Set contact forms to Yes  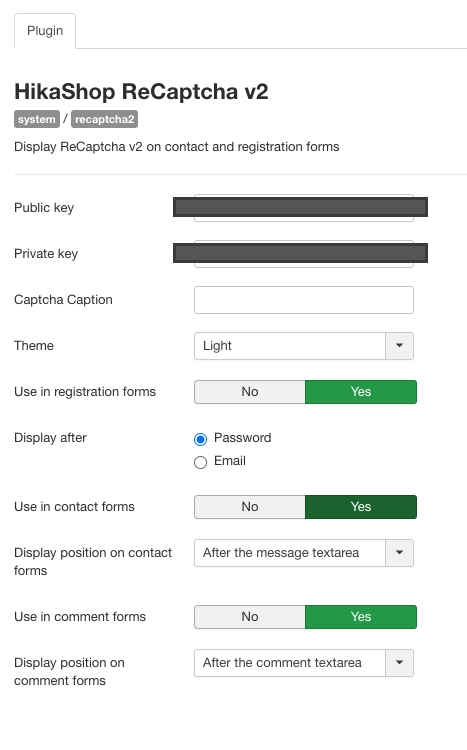tap(361, 507)
